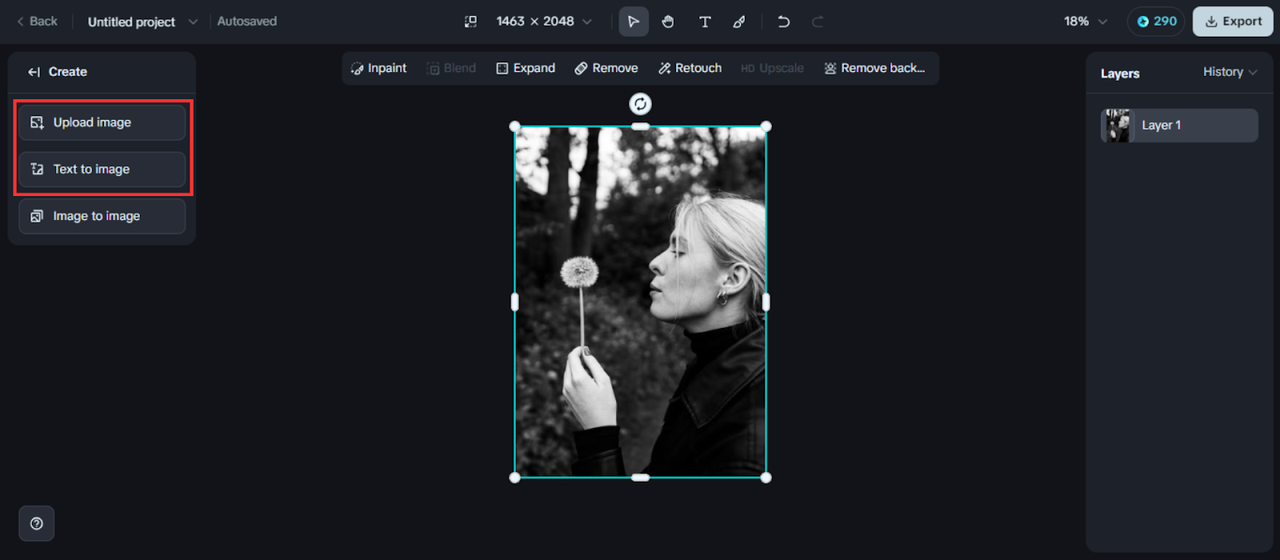The width and height of the screenshot is (1280, 560).
Task: Start the Expand tool
Action: coord(526,68)
